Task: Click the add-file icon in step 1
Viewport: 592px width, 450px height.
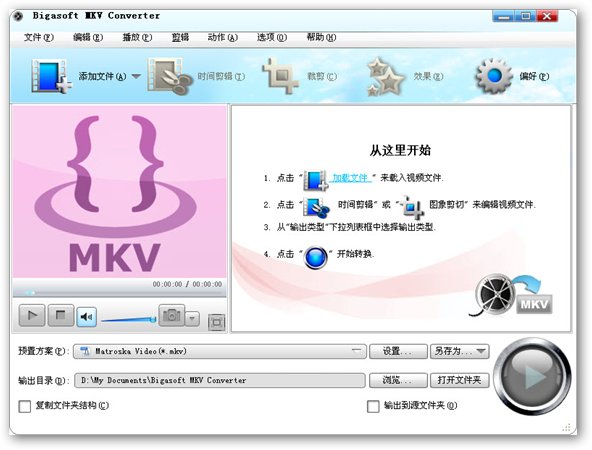Action: pyautogui.click(x=316, y=180)
